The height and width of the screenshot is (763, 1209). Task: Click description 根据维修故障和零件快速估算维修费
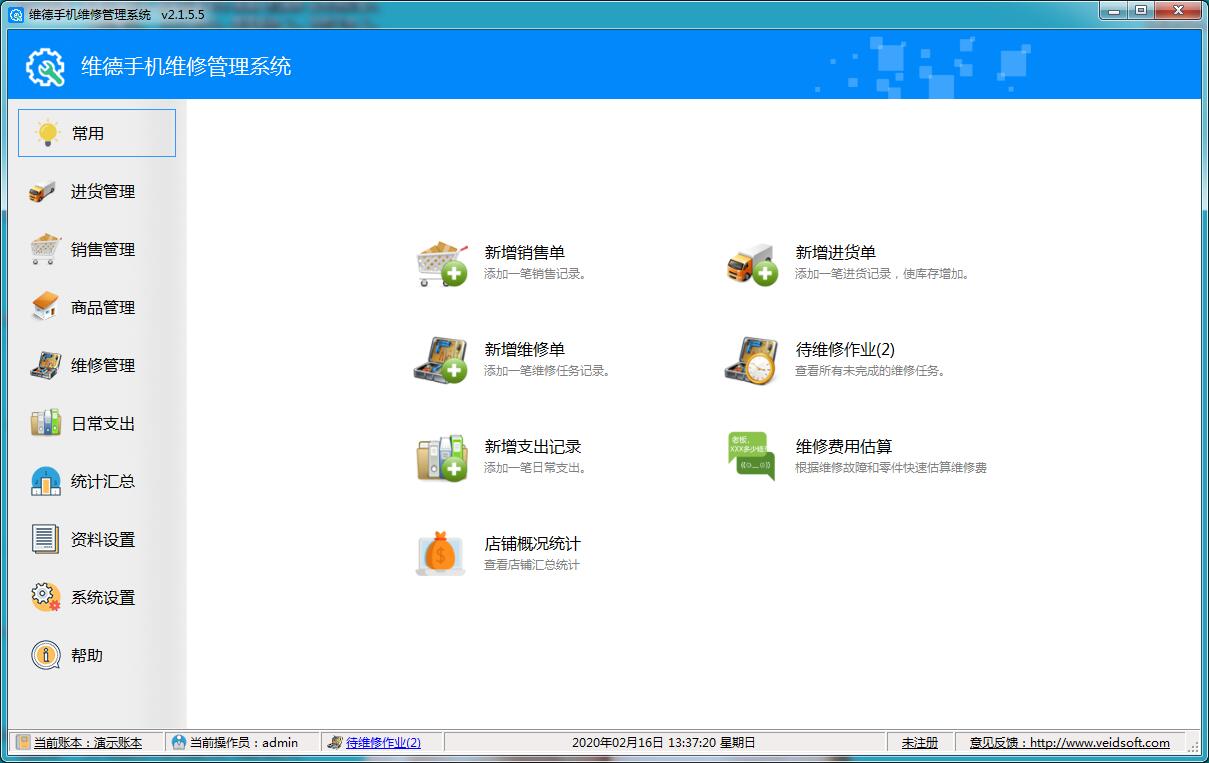[891, 467]
